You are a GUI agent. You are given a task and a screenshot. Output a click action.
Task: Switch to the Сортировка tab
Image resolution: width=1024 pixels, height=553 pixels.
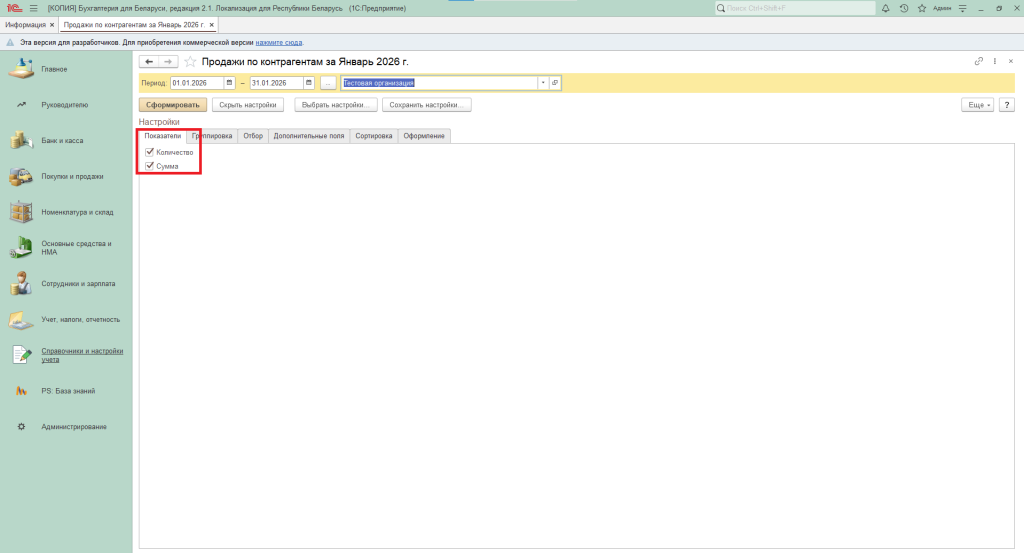click(x=373, y=136)
